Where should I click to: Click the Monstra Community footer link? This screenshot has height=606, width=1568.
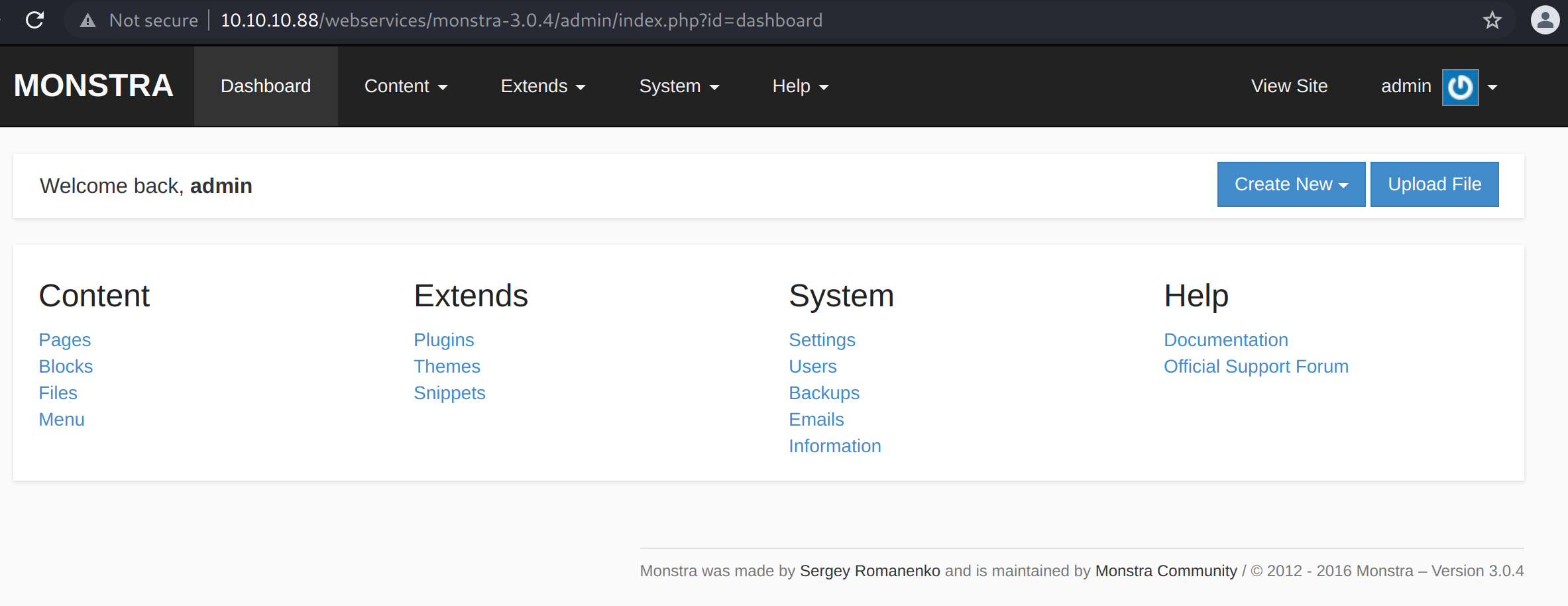click(1166, 571)
